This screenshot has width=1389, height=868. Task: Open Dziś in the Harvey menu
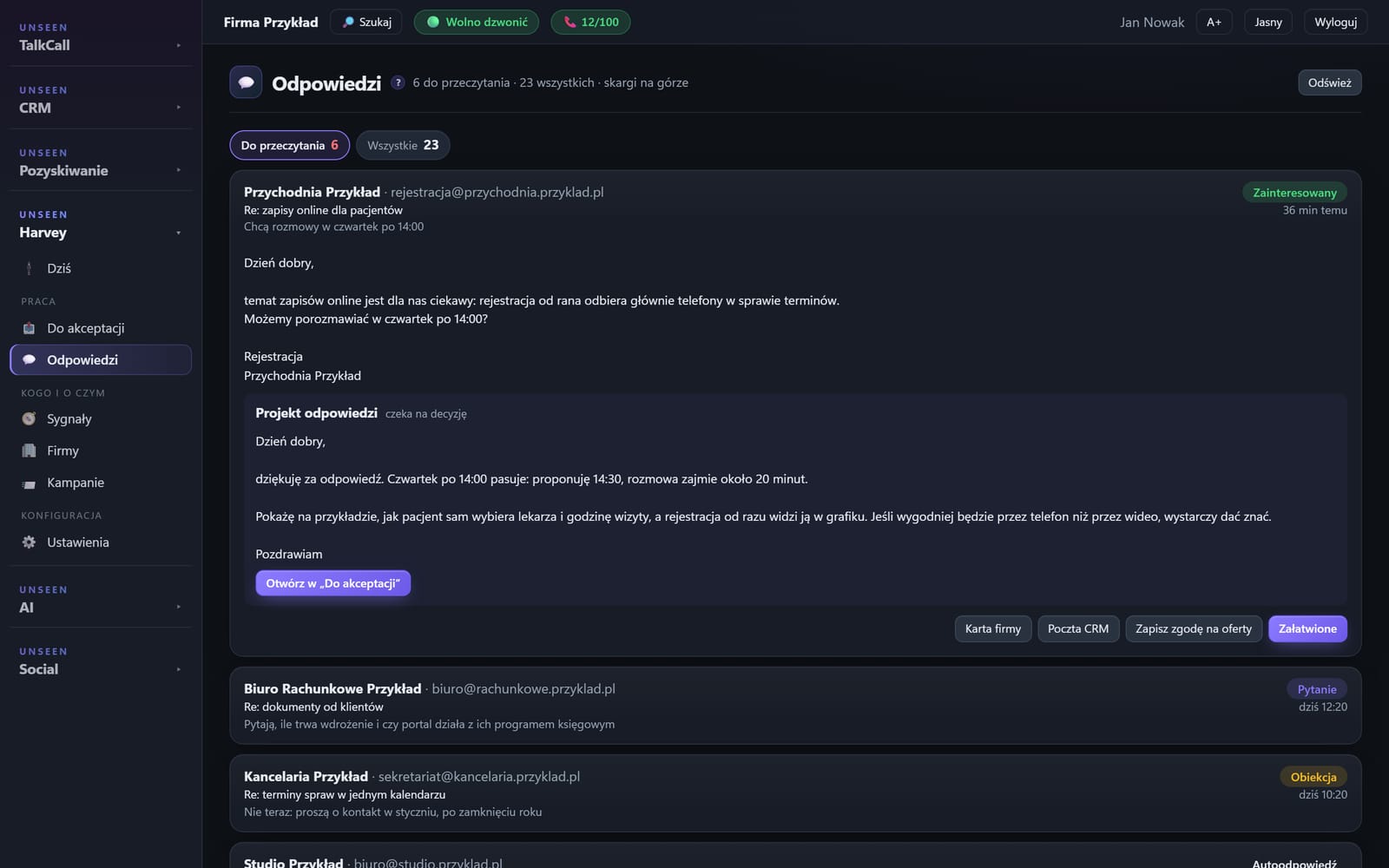click(101, 268)
